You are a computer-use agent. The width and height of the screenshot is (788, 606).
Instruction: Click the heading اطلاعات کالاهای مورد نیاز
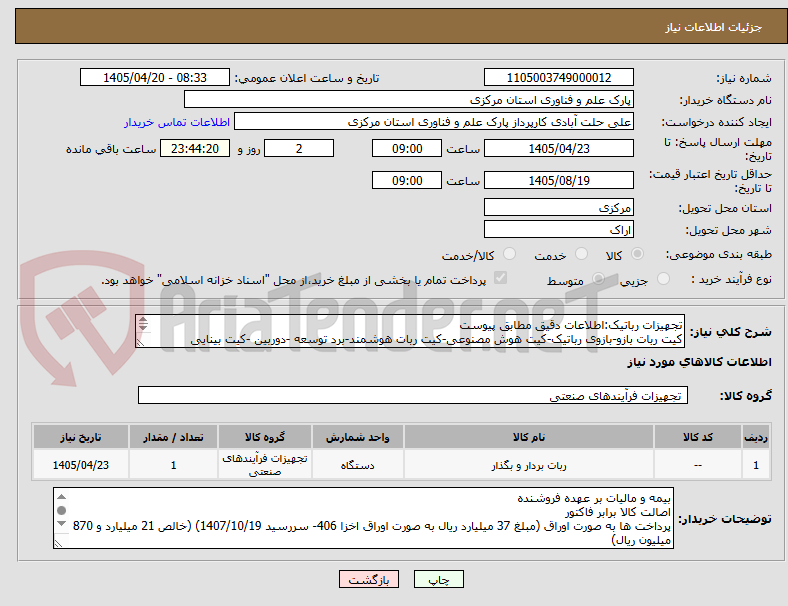tap(699, 362)
